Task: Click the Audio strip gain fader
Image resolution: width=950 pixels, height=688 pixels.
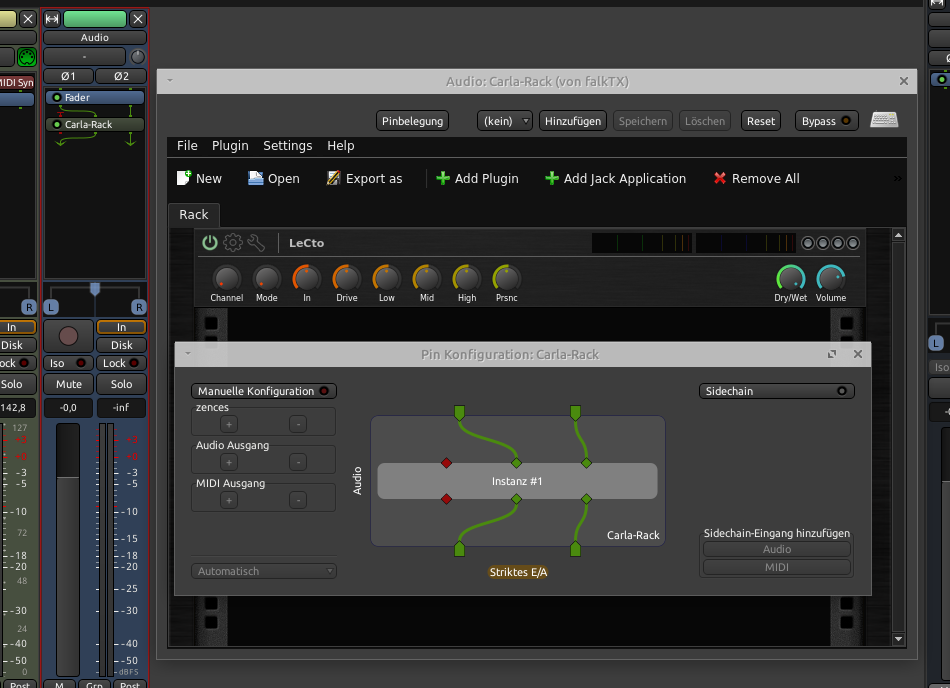Action: pos(68,549)
